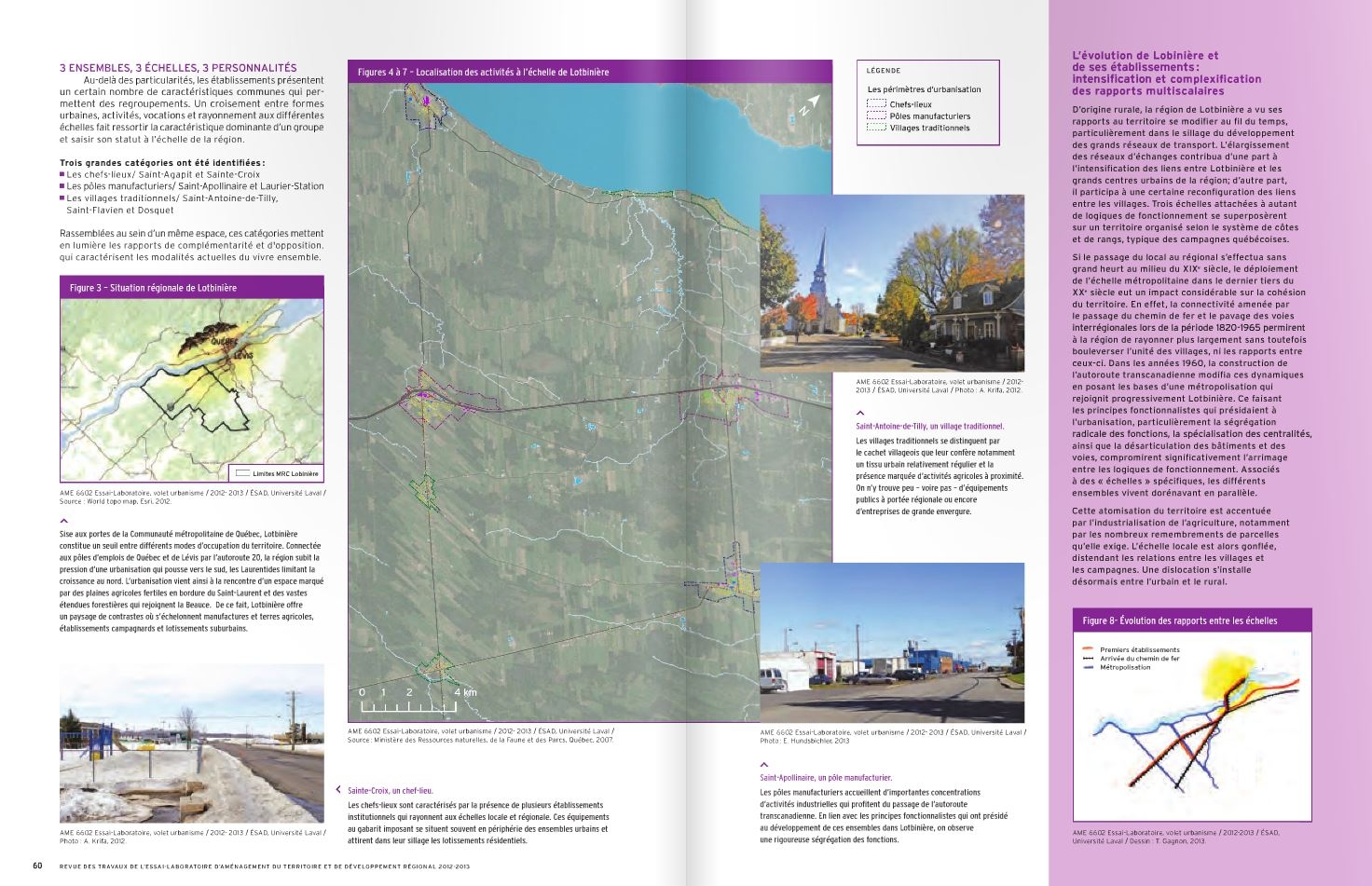Select the Figures 4 à 7 Localisation header bar

pyautogui.click(x=589, y=72)
